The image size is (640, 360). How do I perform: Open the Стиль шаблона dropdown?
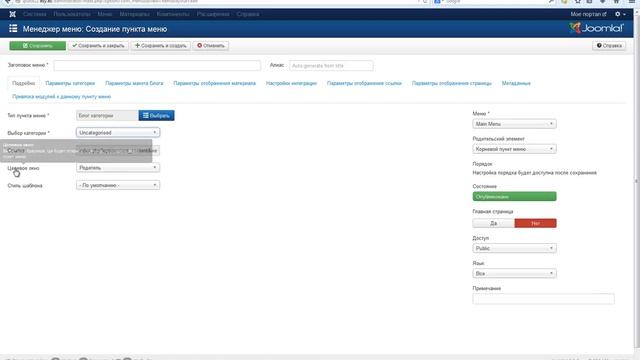[118, 185]
